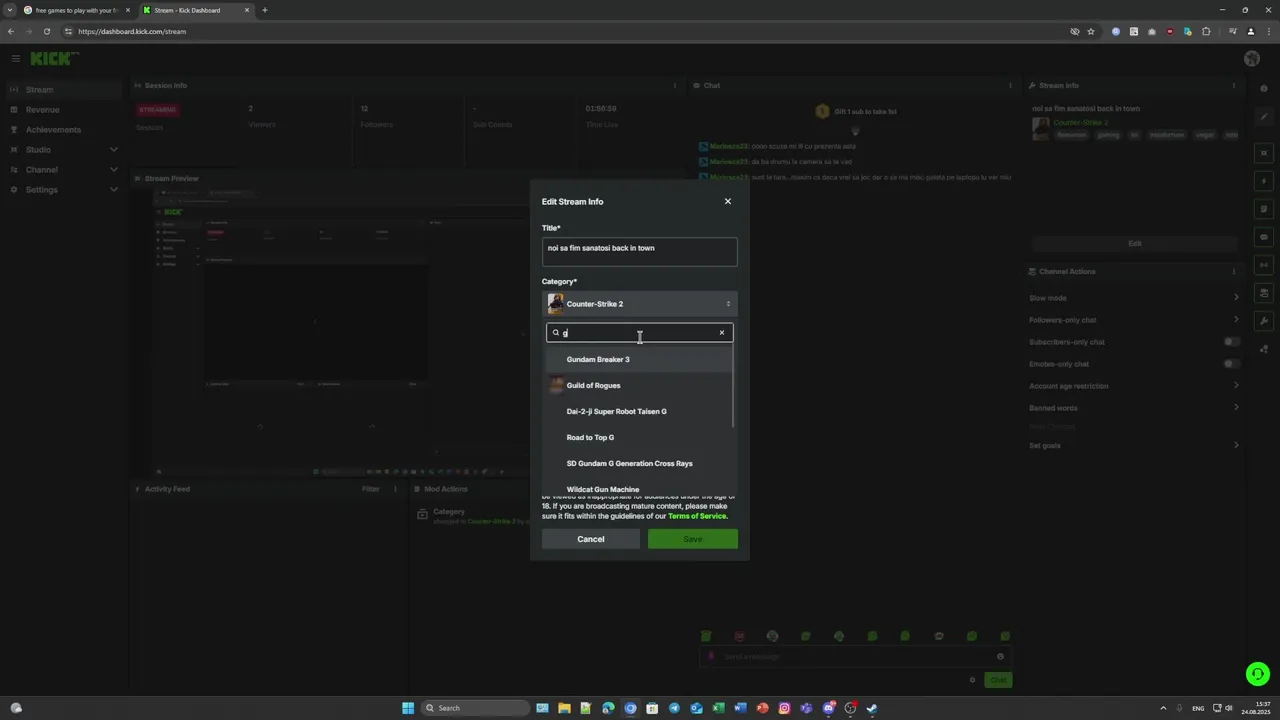Open the Counter-Strike 2 category dropdown

pos(640,304)
